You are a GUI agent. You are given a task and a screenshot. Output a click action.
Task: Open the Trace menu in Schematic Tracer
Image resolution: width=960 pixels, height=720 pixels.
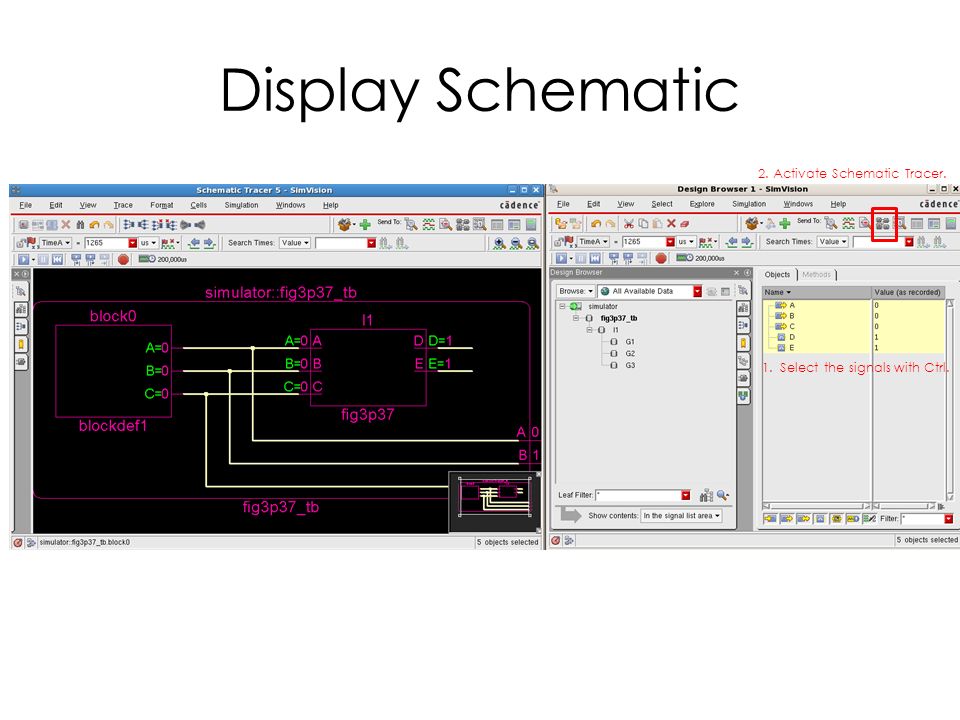pos(123,205)
